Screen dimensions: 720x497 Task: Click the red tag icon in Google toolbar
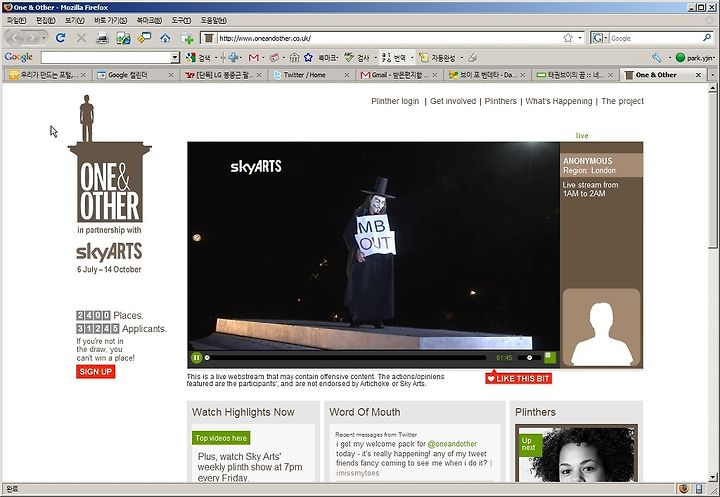(274, 57)
